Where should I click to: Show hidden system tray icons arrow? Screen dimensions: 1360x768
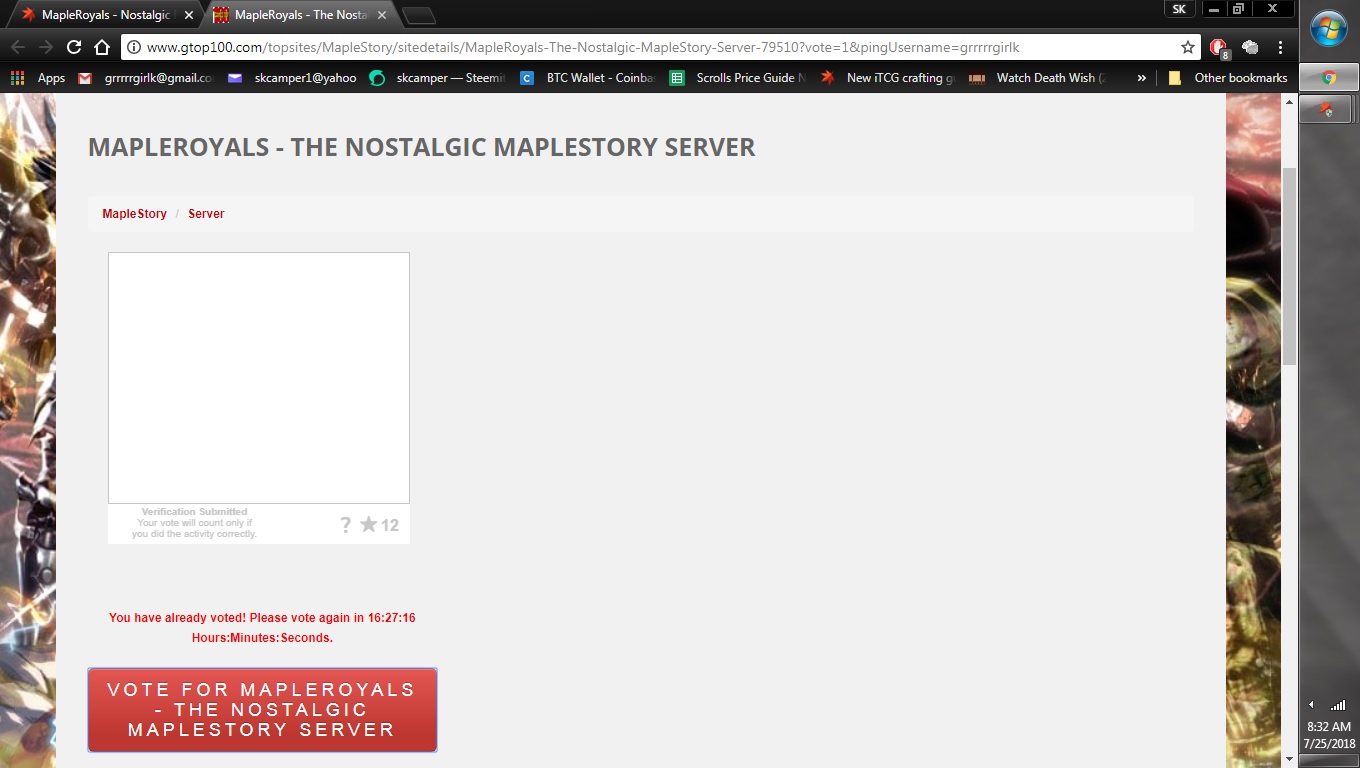pyautogui.click(x=1311, y=705)
